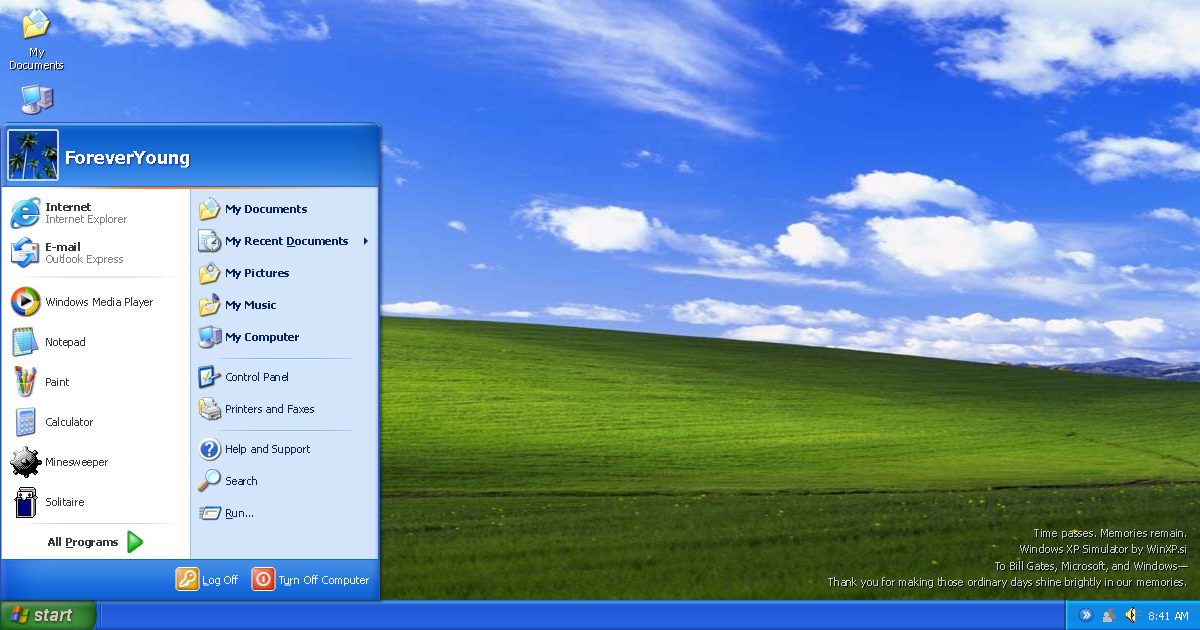Expand the All Programs list

[x=95, y=542]
